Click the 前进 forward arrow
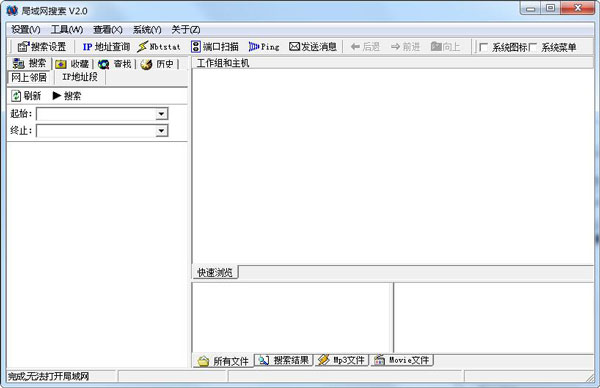The height and width of the screenshot is (388, 600). (x=405, y=47)
